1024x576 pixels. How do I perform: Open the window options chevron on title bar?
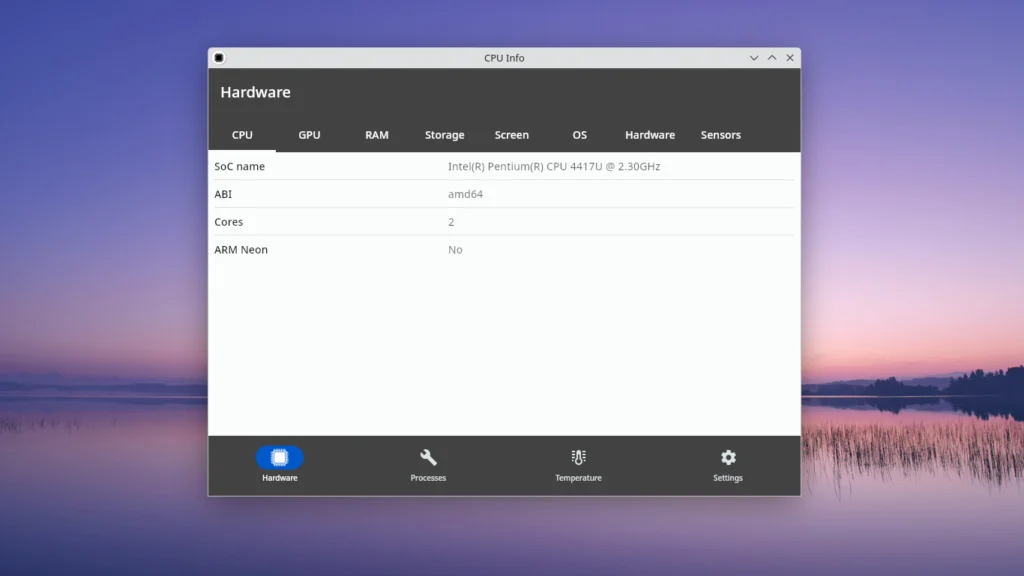(753, 57)
